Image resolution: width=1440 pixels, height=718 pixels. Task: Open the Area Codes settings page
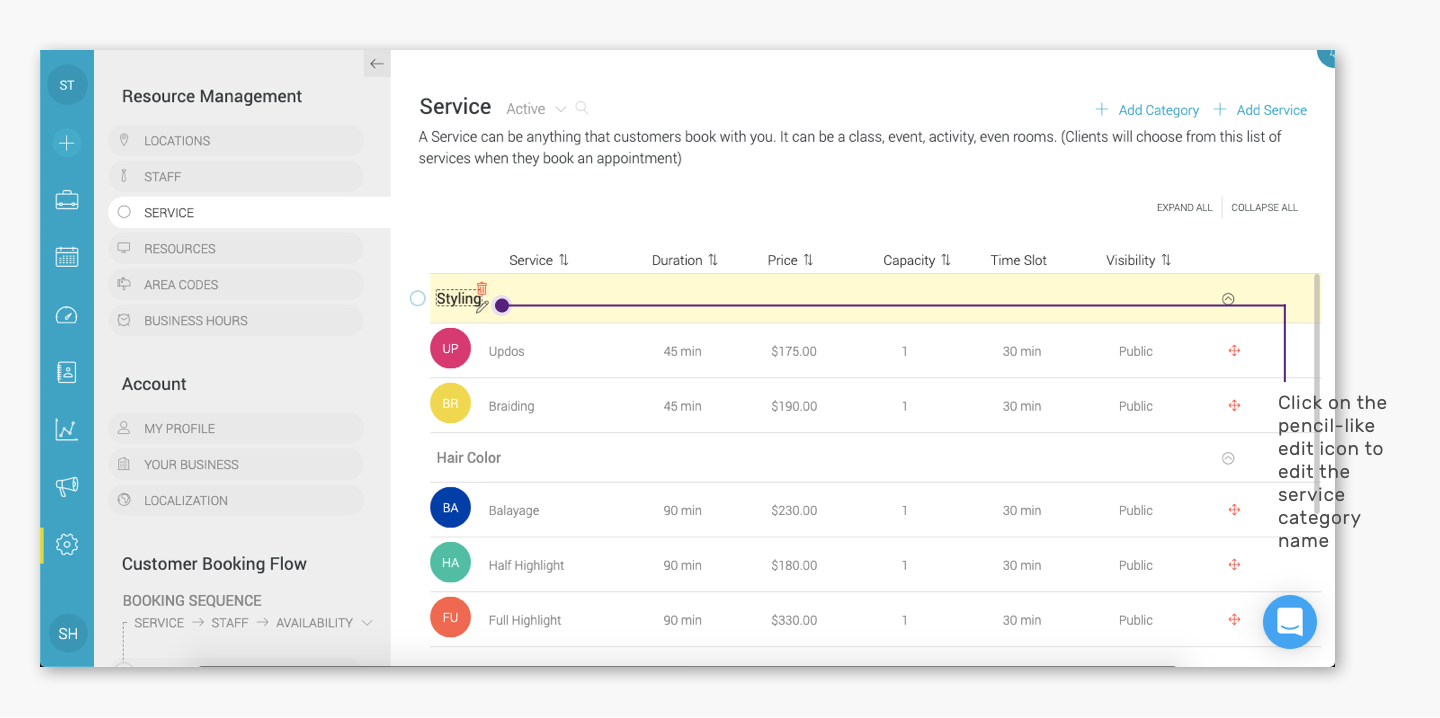(x=236, y=285)
